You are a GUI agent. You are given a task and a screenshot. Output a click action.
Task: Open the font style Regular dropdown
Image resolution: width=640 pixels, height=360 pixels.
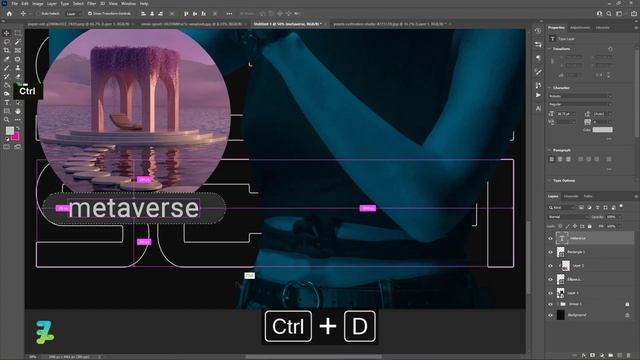(x=580, y=104)
